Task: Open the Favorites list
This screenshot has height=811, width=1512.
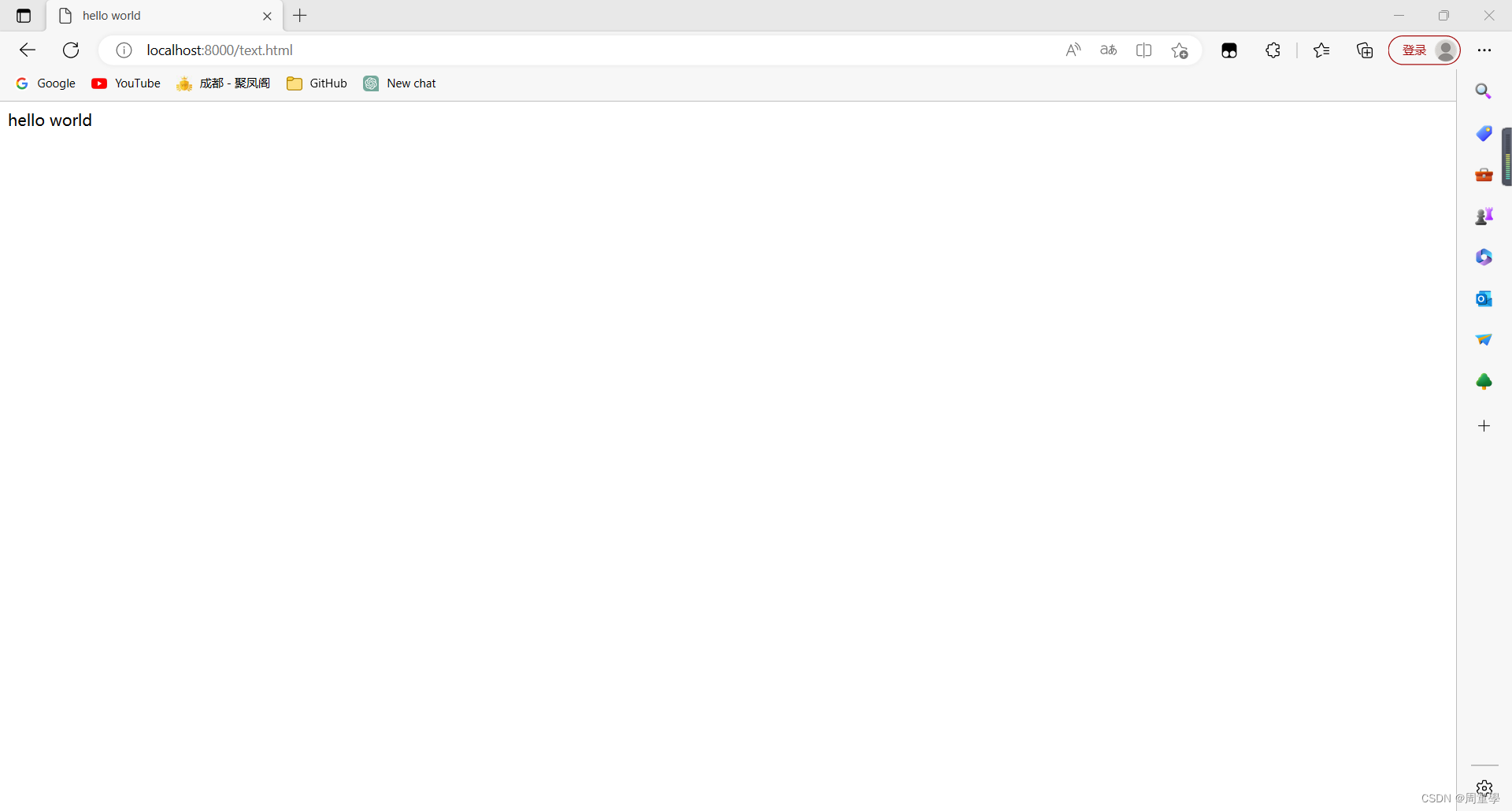Action: click(x=1322, y=50)
